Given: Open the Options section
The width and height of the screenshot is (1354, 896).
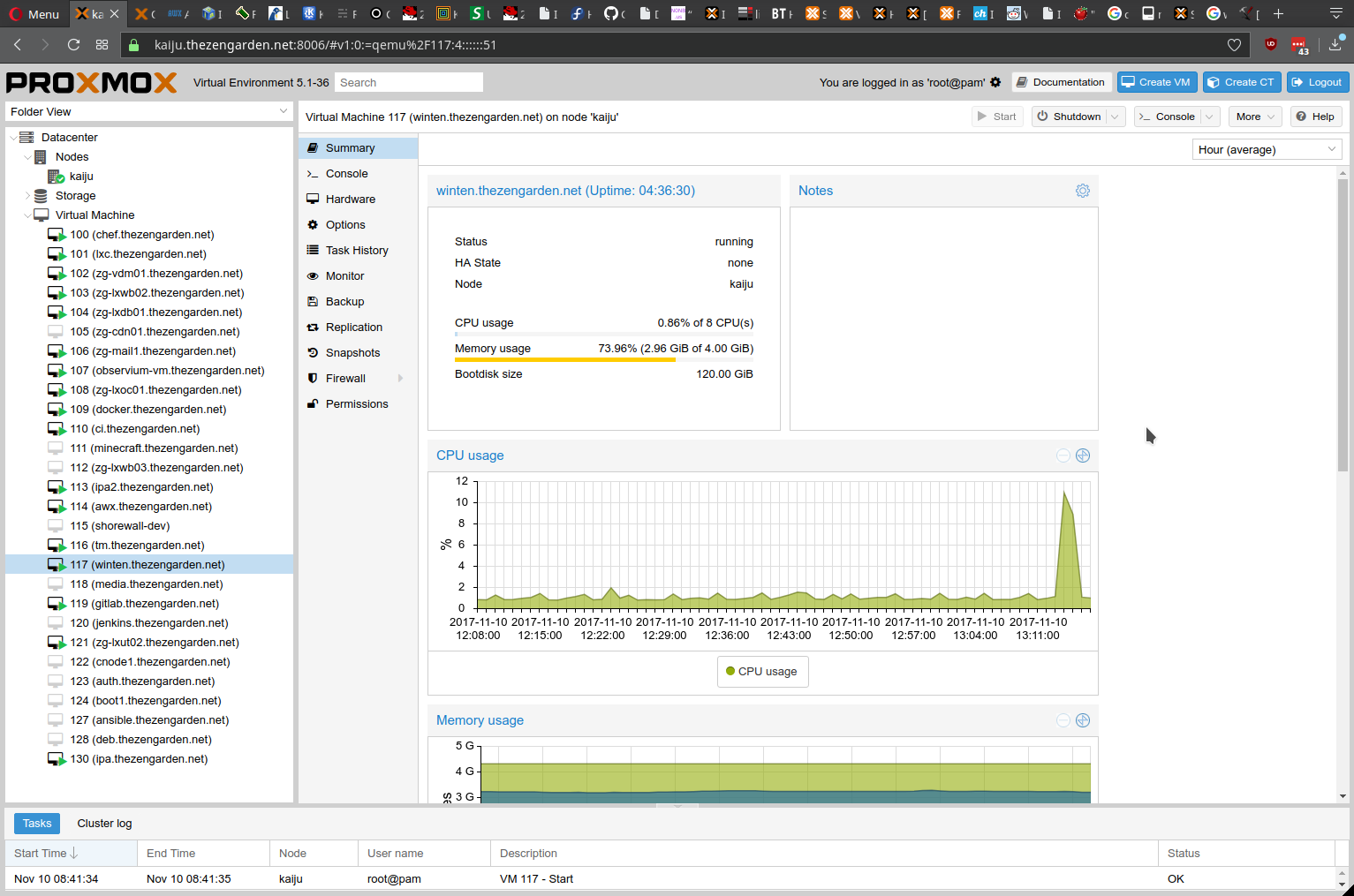Looking at the screenshot, I should pyautogui.click(x=358, y=225).
